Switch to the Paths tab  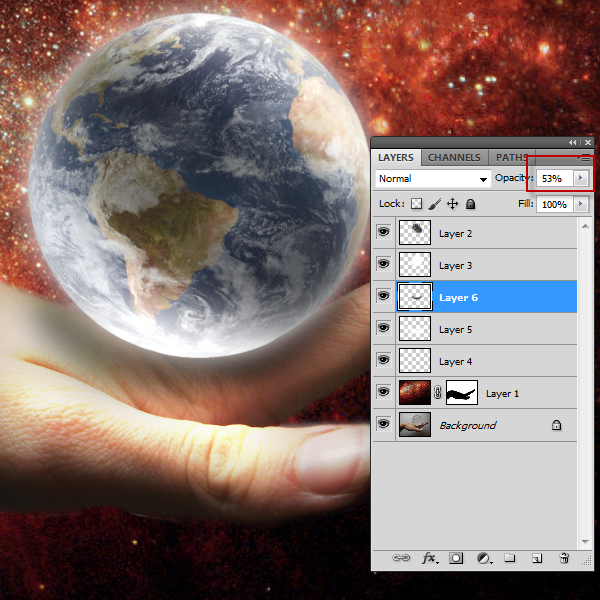511,158
